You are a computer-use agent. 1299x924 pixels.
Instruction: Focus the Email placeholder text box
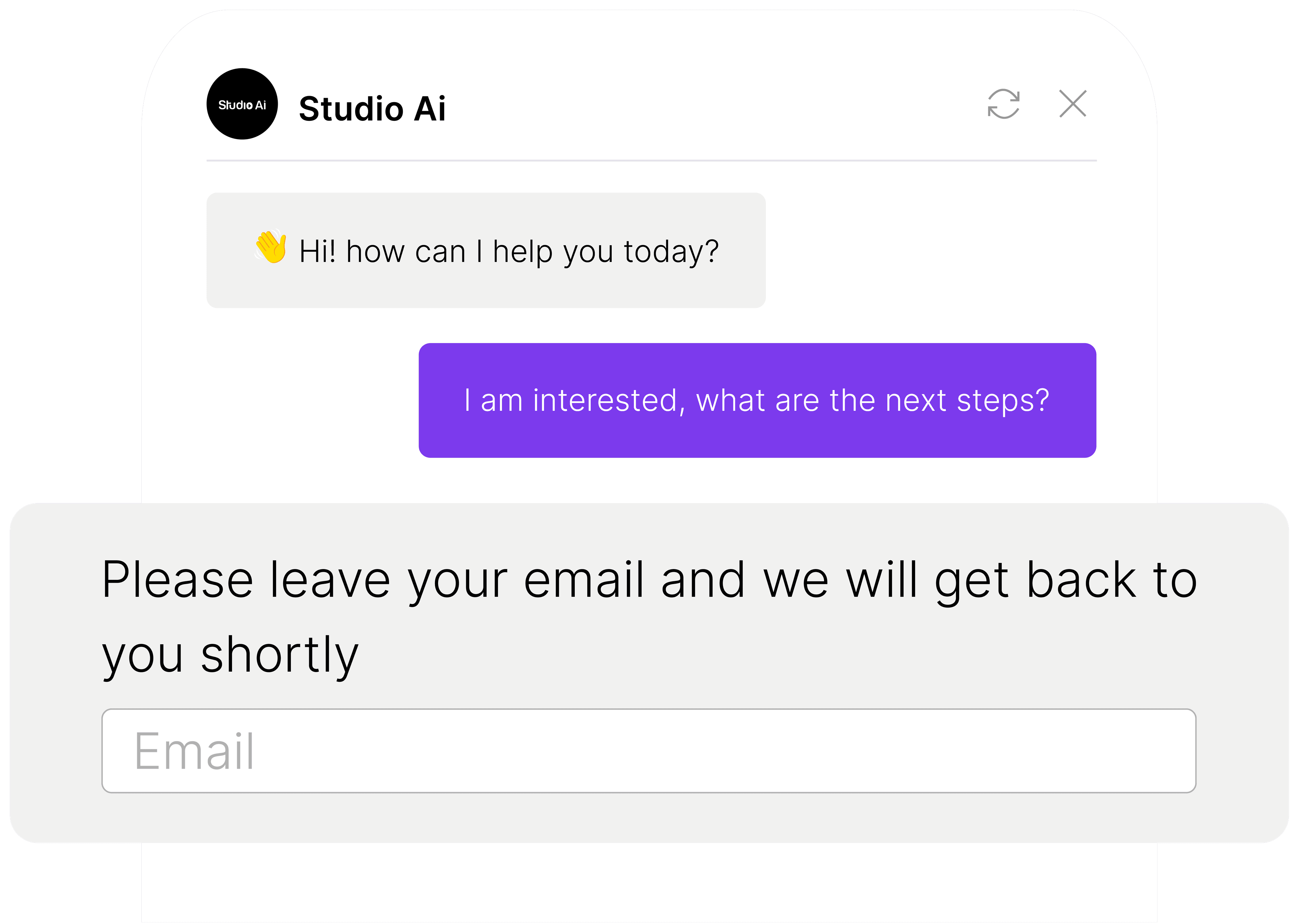pos(649,750)
